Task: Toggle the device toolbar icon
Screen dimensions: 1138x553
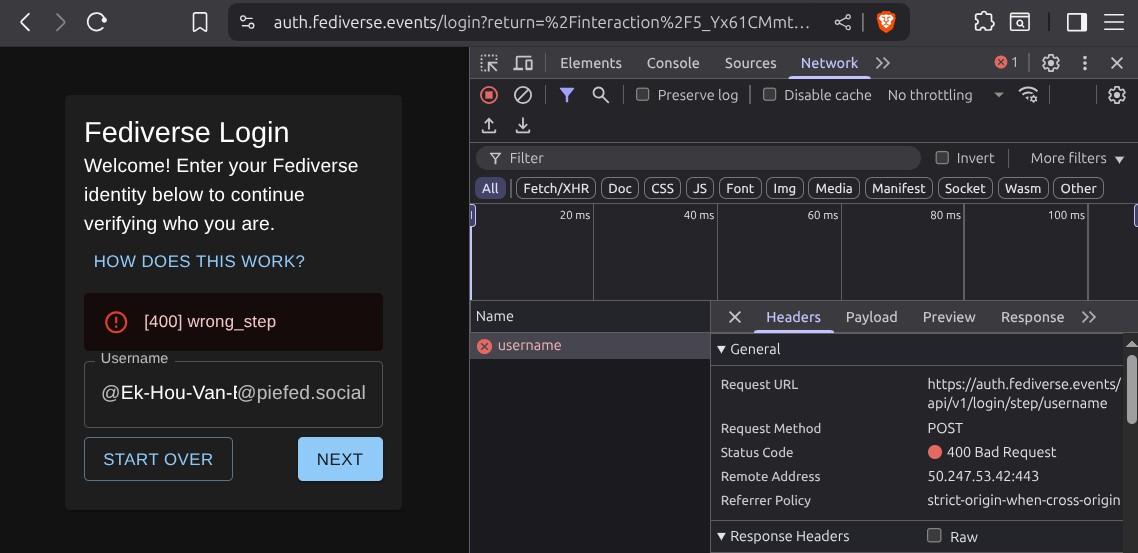Action: [x=523, y=63]
